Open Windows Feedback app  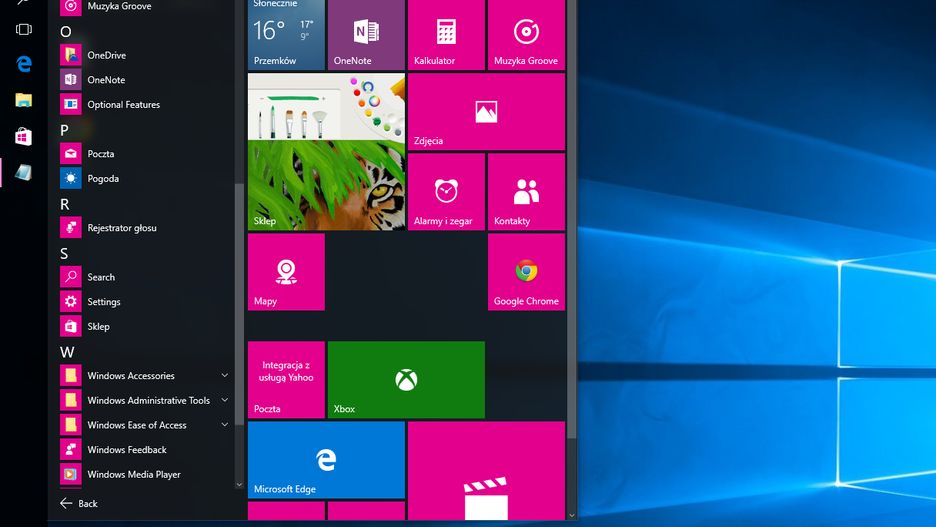[x=143, y=449]
